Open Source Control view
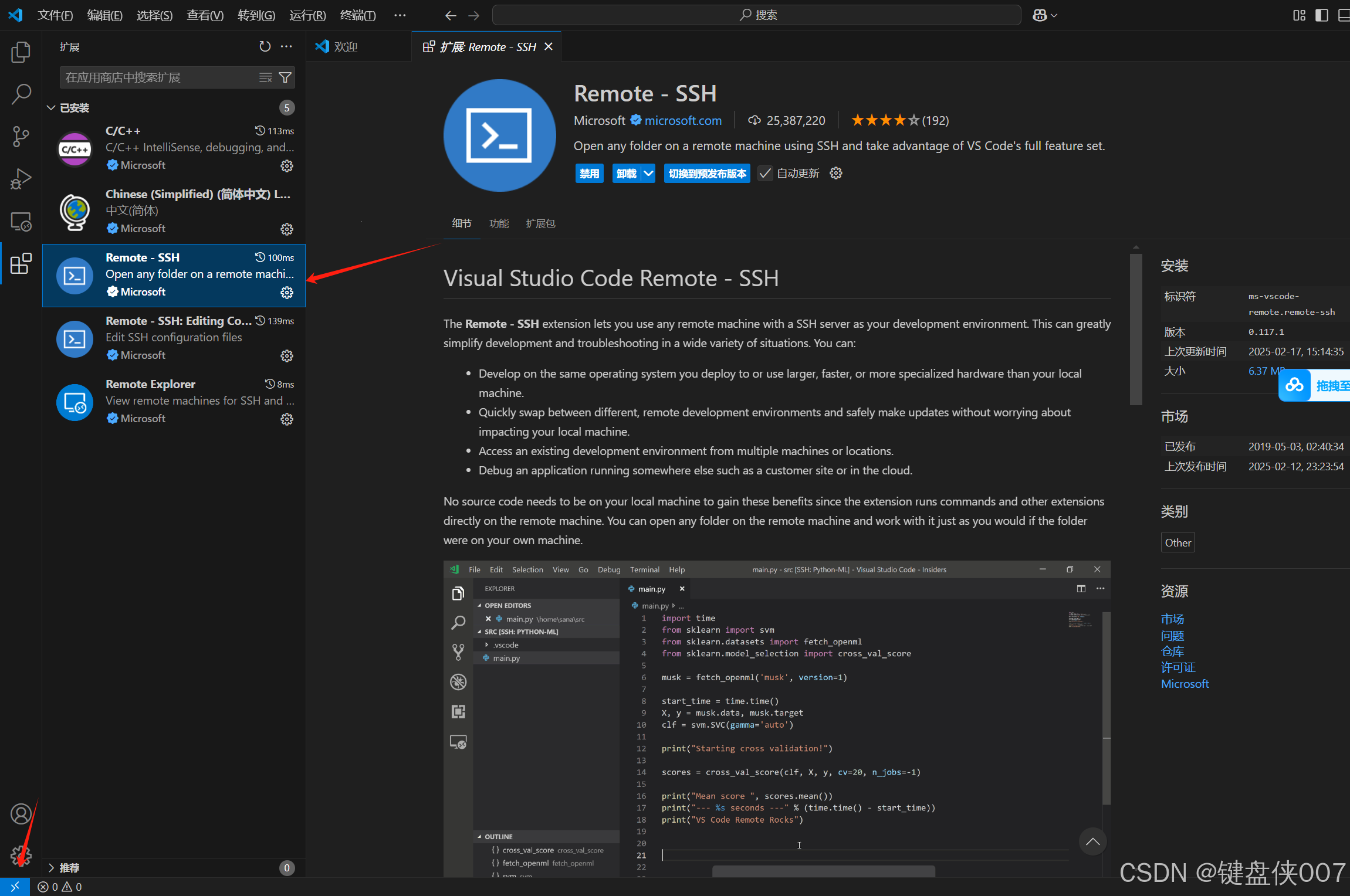1350x896 pixels. [21, 136]
